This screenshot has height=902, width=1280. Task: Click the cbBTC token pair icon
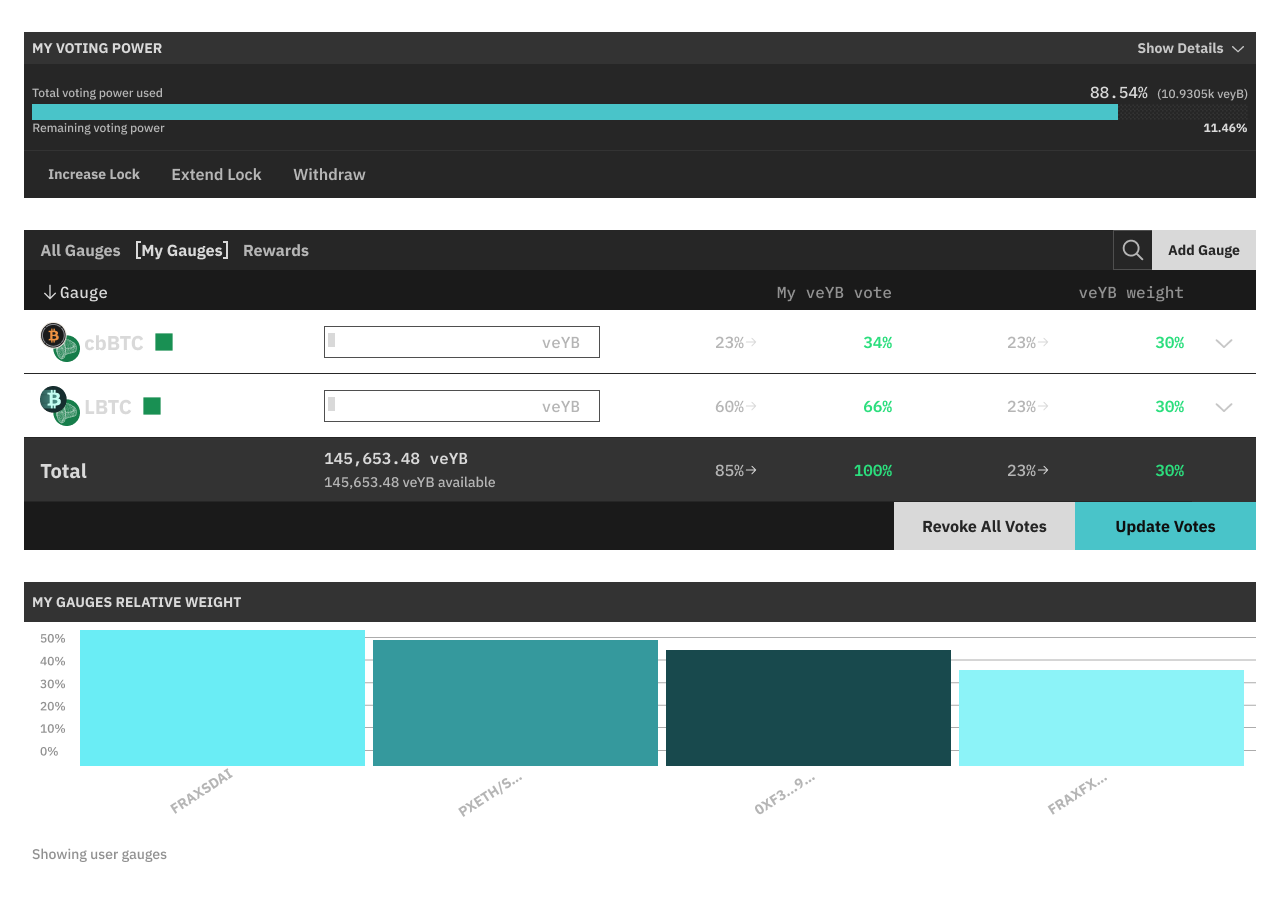pos(59,342)
